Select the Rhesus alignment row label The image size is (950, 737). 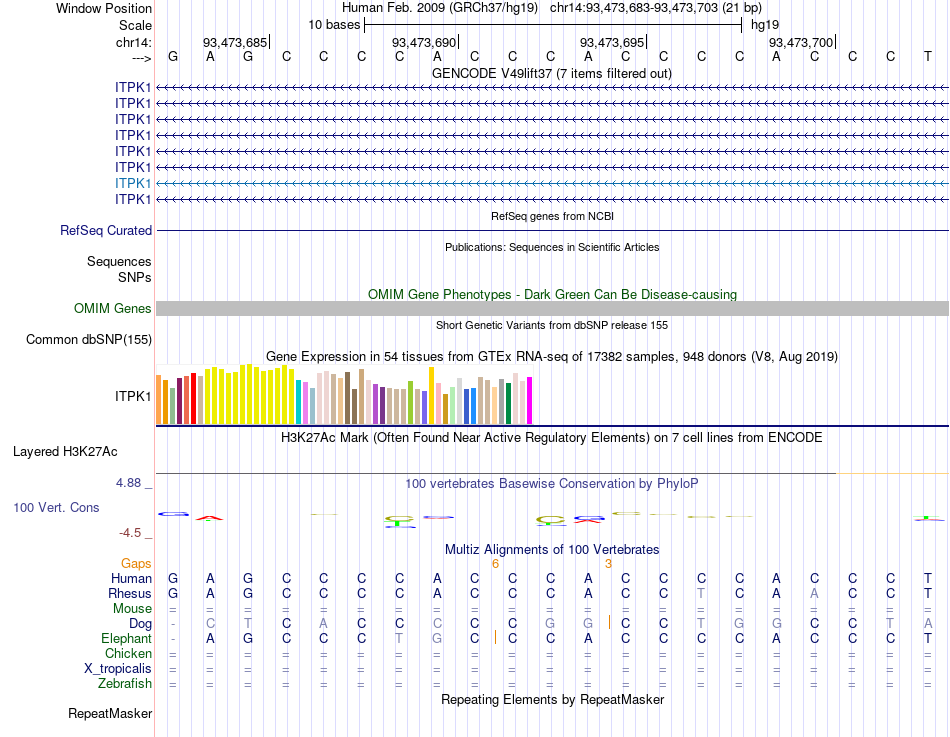coord(130,593)
